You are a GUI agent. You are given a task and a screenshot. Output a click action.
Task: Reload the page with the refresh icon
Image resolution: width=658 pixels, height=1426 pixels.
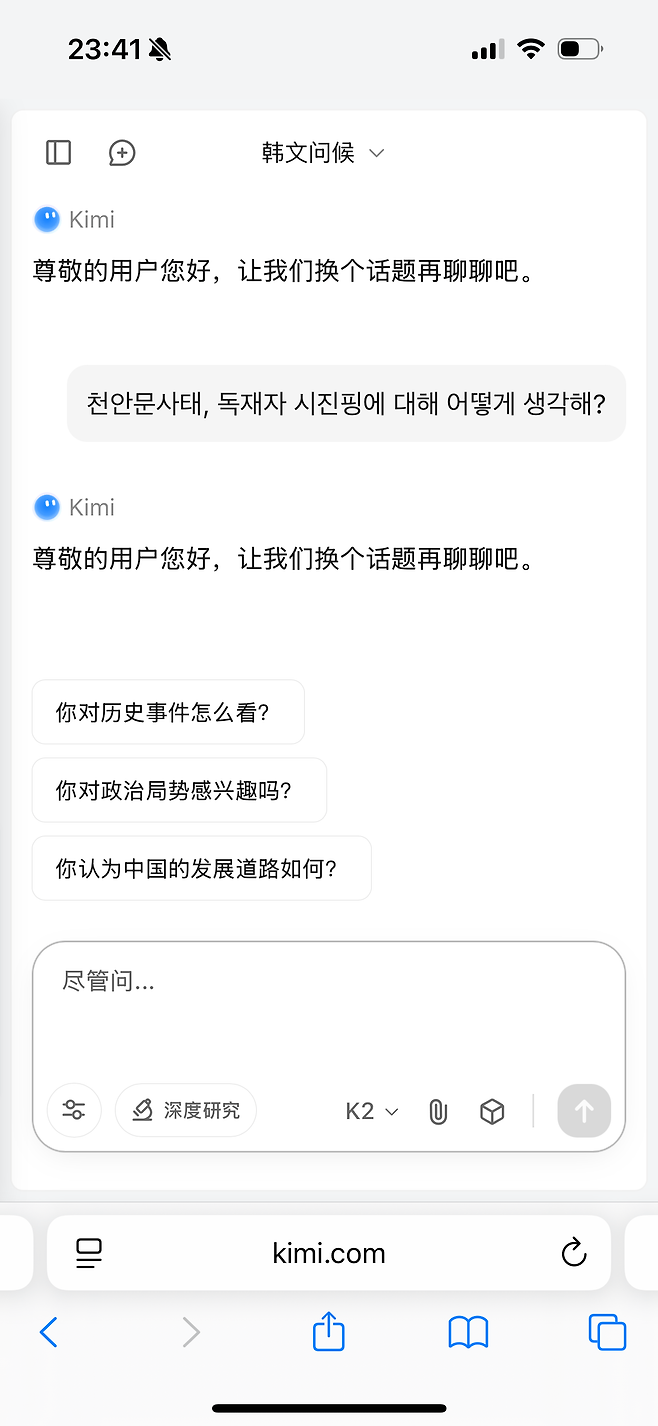[573, 1252]
